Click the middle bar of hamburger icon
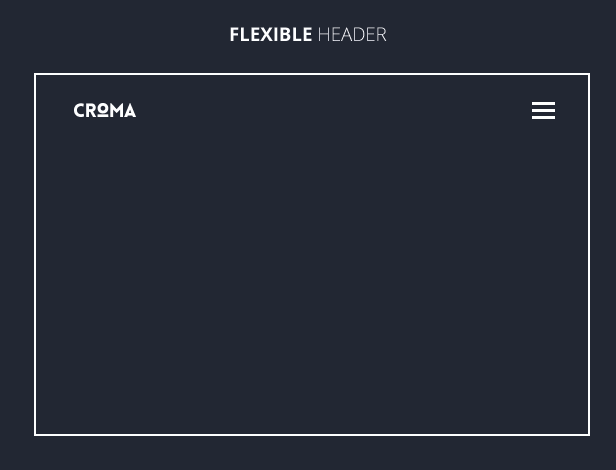The image size is (616, 470). click(543, 110)
